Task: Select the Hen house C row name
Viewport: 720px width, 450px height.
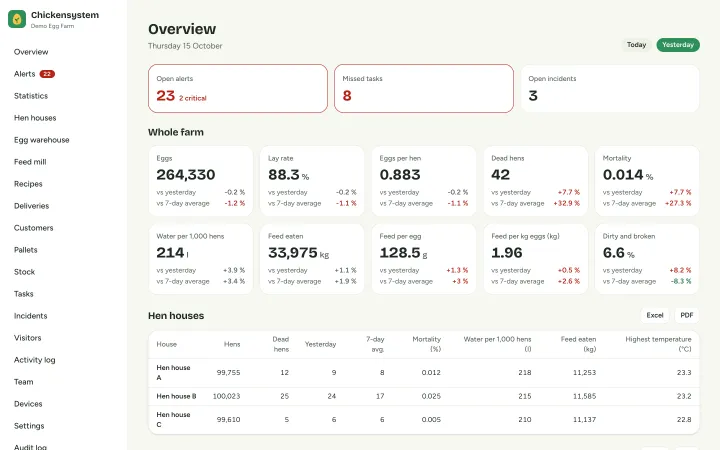Action: tap(173, 420)
